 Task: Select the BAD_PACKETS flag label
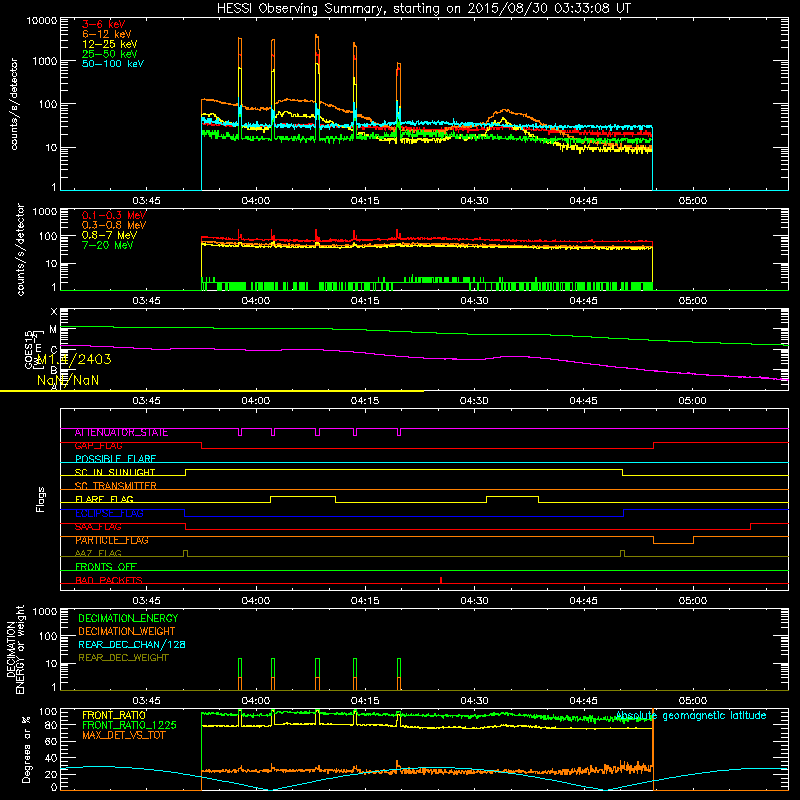click(x=109, y=580)
